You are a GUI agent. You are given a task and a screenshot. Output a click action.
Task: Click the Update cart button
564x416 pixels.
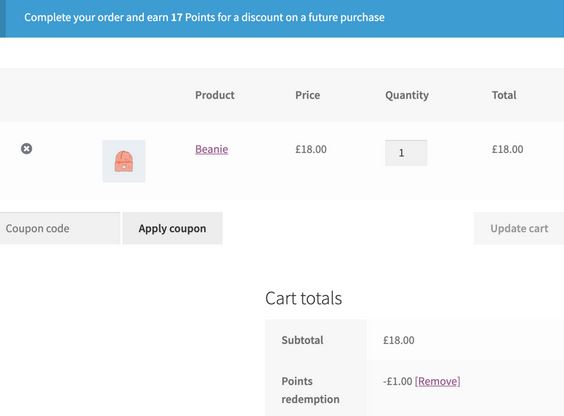click(519, 228)
